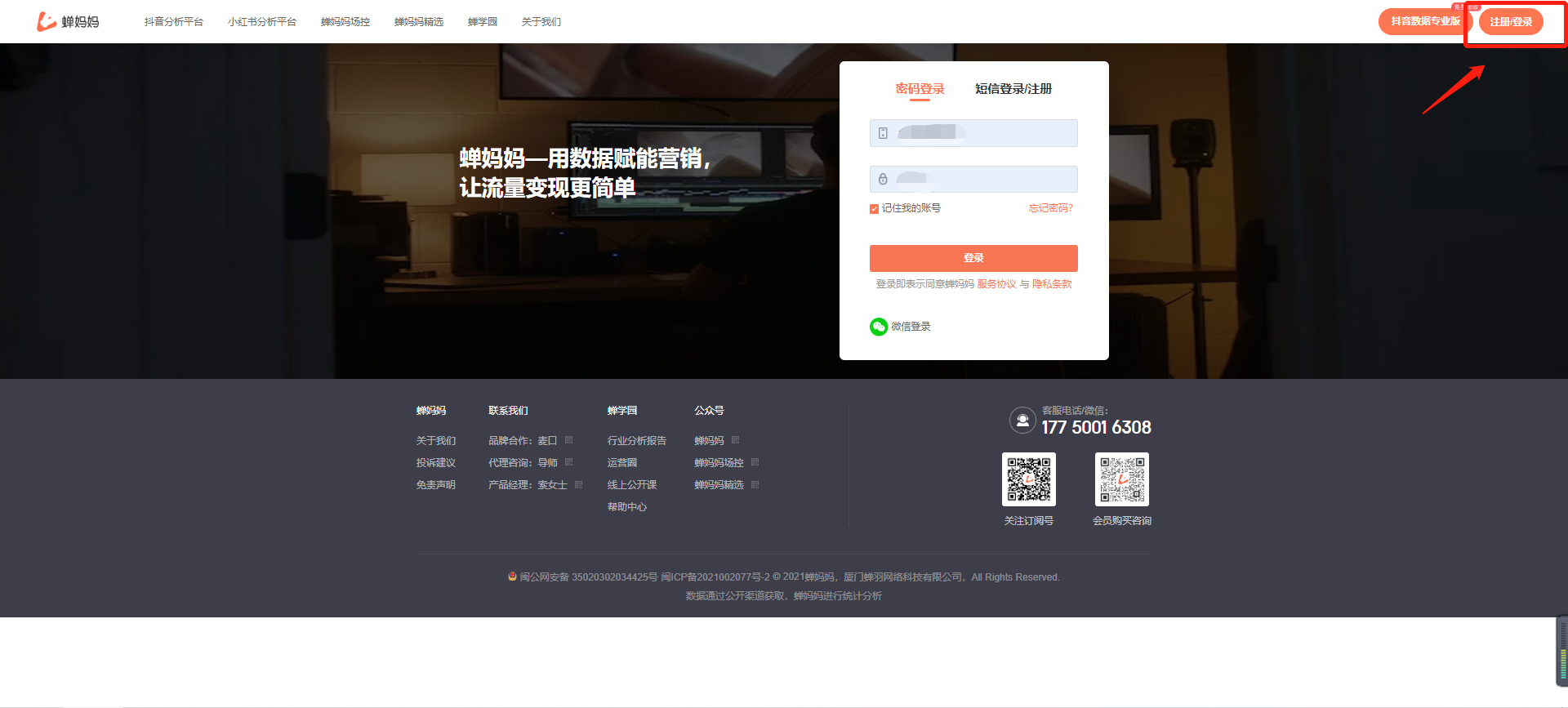Click the 忘记密码? link
The image size is (1568, 708).
point(1051,208)
